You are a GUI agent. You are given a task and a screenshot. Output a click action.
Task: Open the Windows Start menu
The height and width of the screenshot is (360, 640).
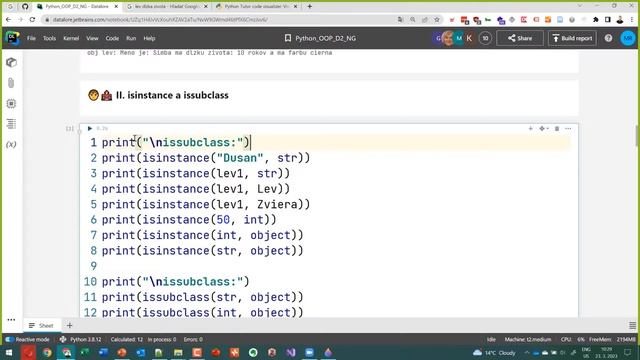point(9,353)
